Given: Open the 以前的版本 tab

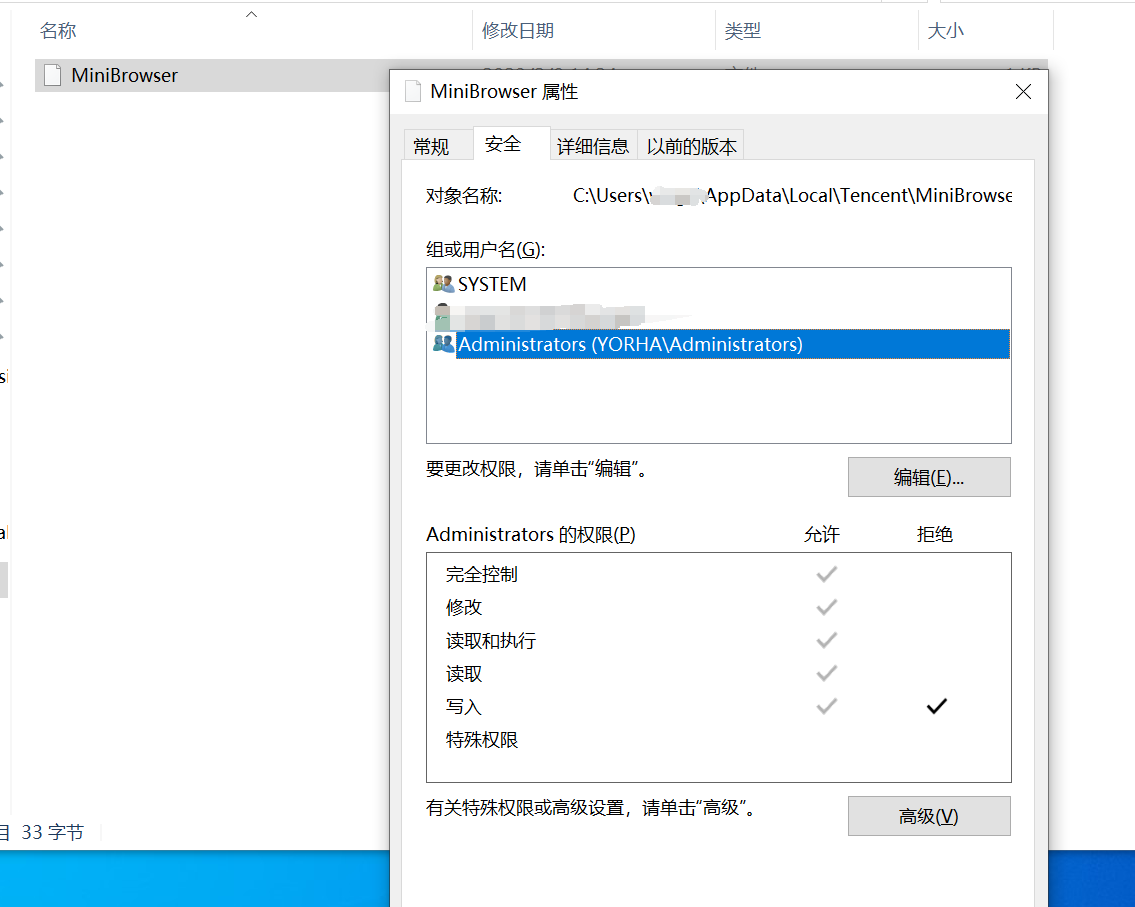Looking at the screenshot, I should pos(691,146).
